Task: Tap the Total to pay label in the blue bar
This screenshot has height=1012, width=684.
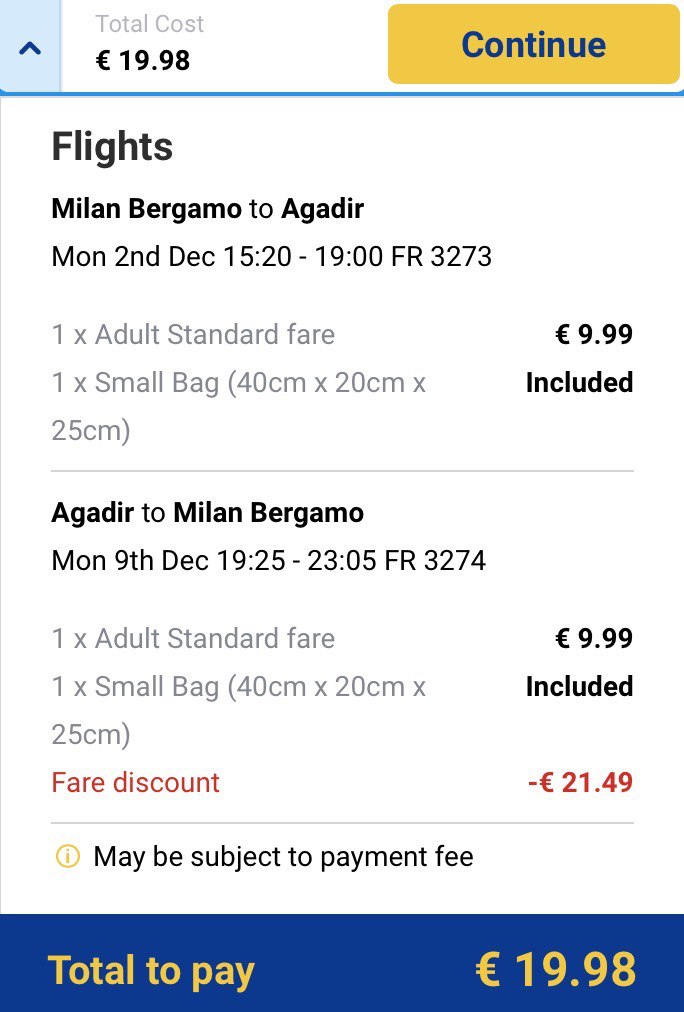Action: pos(151,971)
